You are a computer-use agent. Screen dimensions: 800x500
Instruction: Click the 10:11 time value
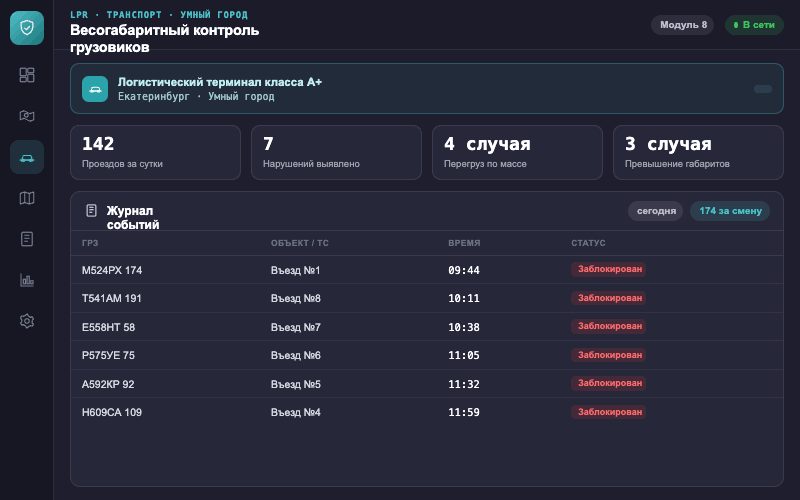(x=464, y=298)
